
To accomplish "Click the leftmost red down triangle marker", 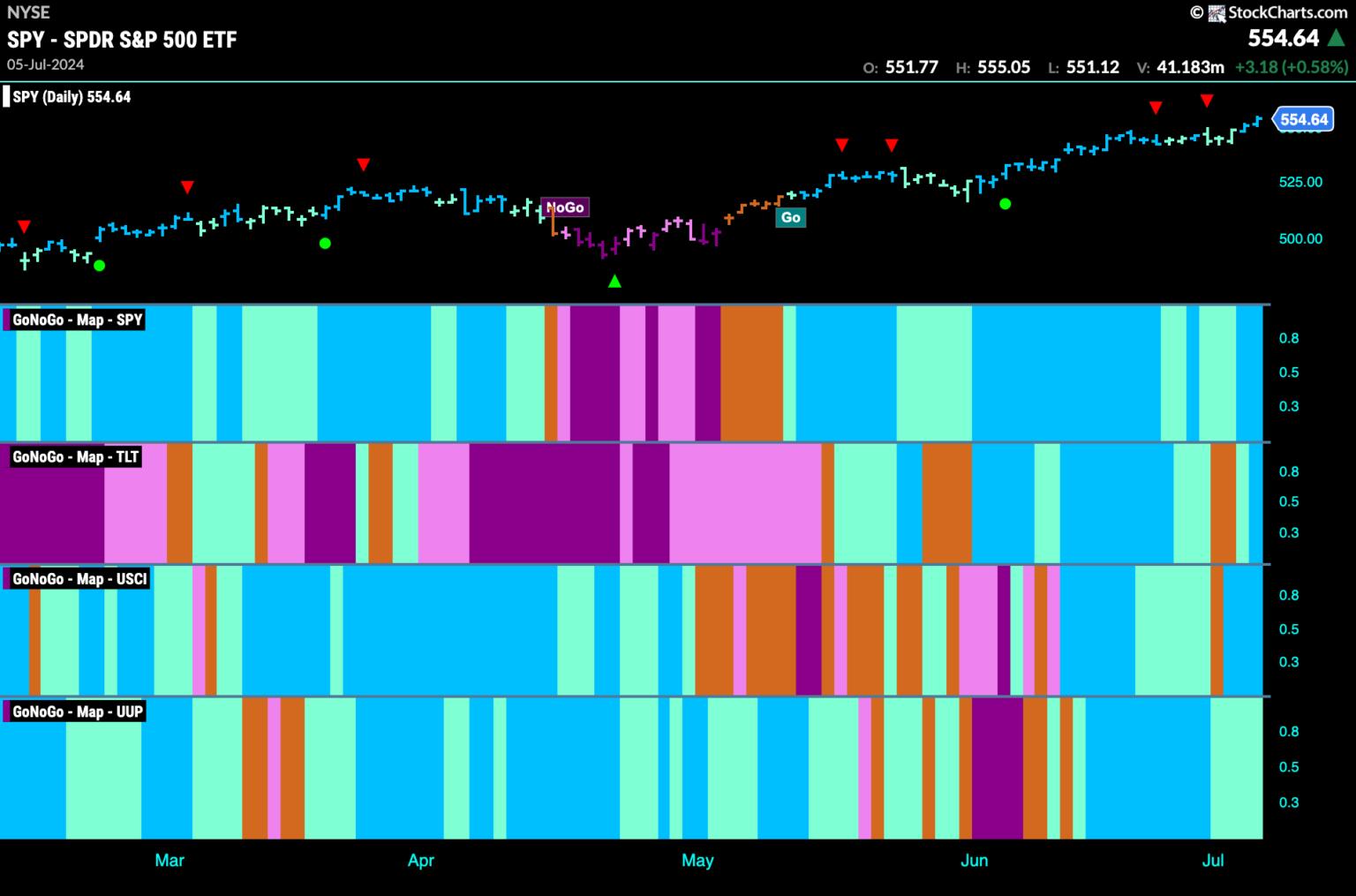I will [24, 227].
